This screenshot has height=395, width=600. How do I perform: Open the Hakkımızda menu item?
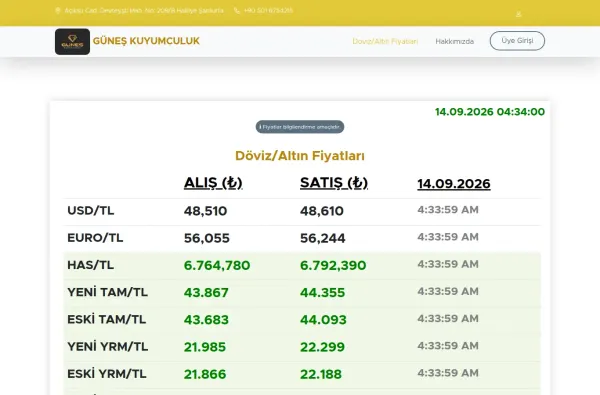455,41
